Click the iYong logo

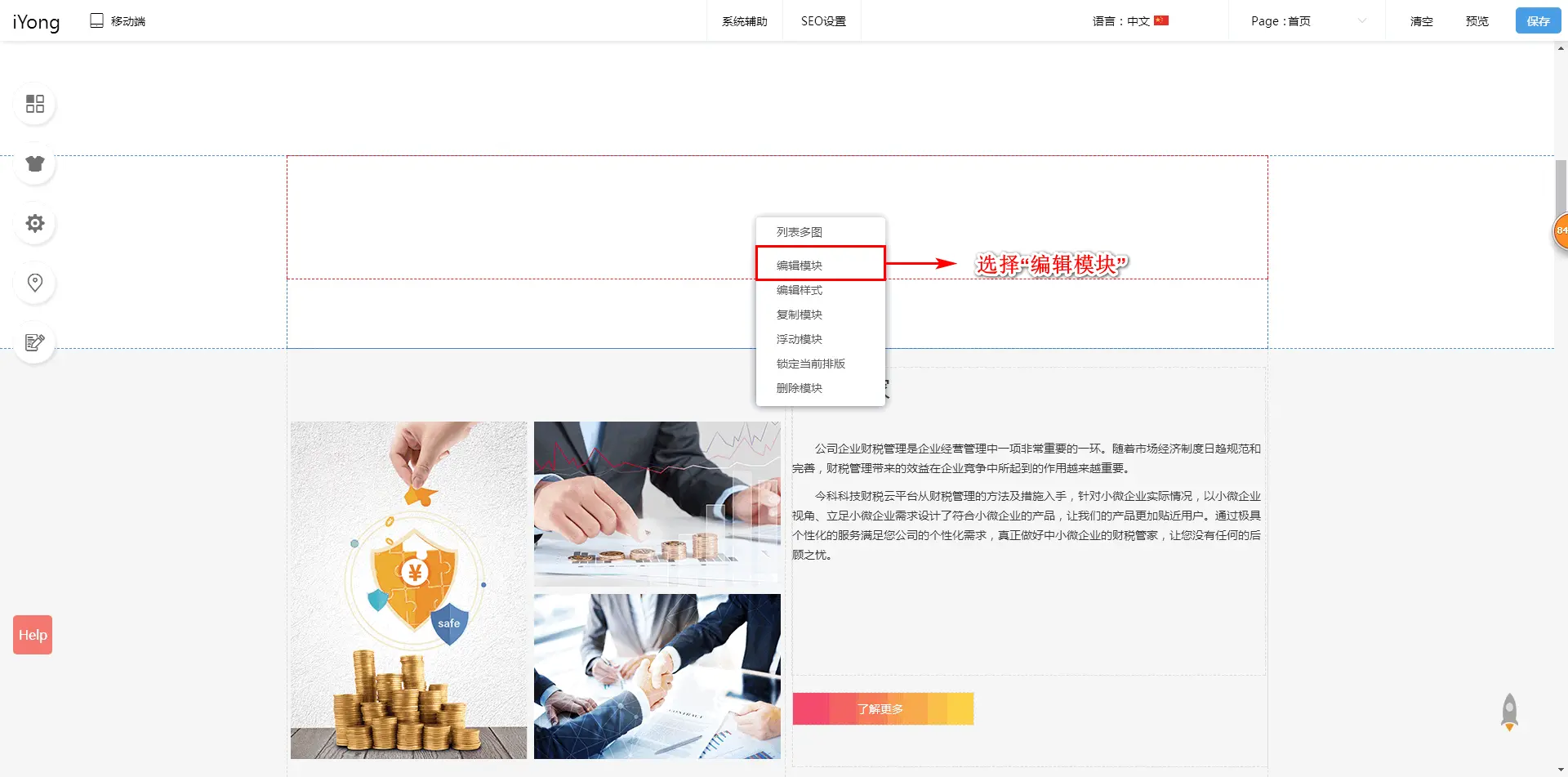click(36, 21)
